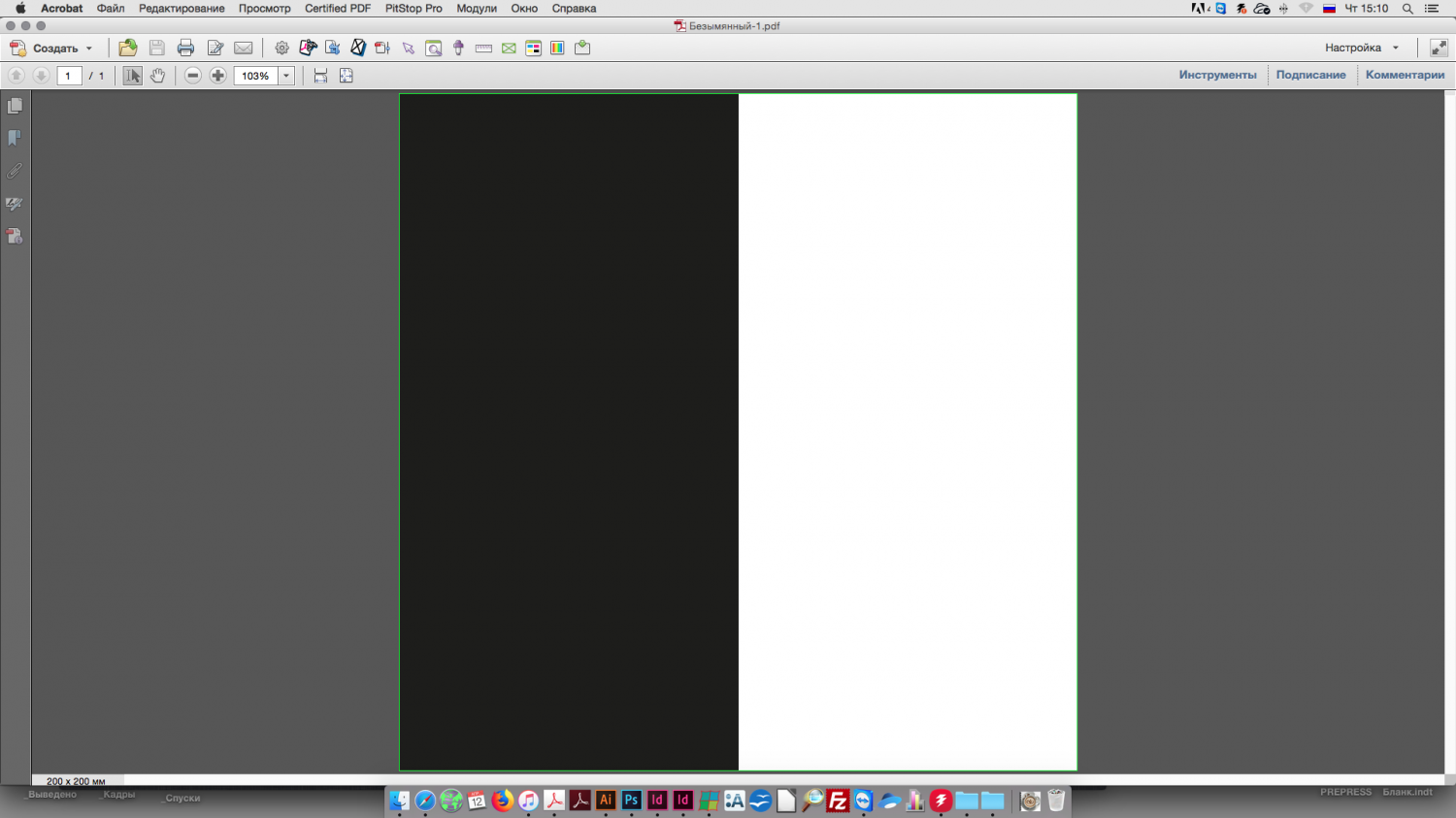Select the purple arrow object selection tool
The height and width of the screenshot is (818, 1456).
409,48
